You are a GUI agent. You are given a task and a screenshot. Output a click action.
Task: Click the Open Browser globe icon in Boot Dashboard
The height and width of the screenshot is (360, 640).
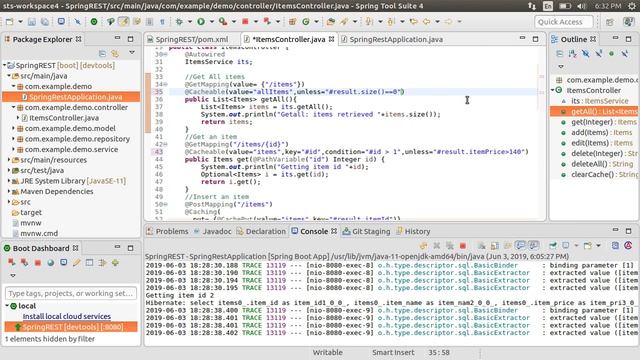click(51, 262)
